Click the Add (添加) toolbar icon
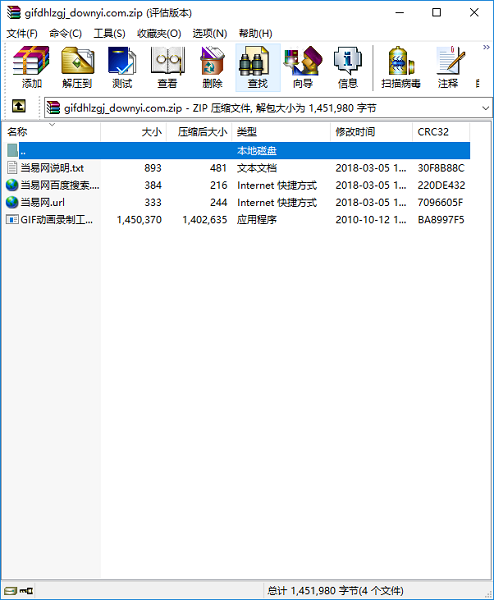 31,68
